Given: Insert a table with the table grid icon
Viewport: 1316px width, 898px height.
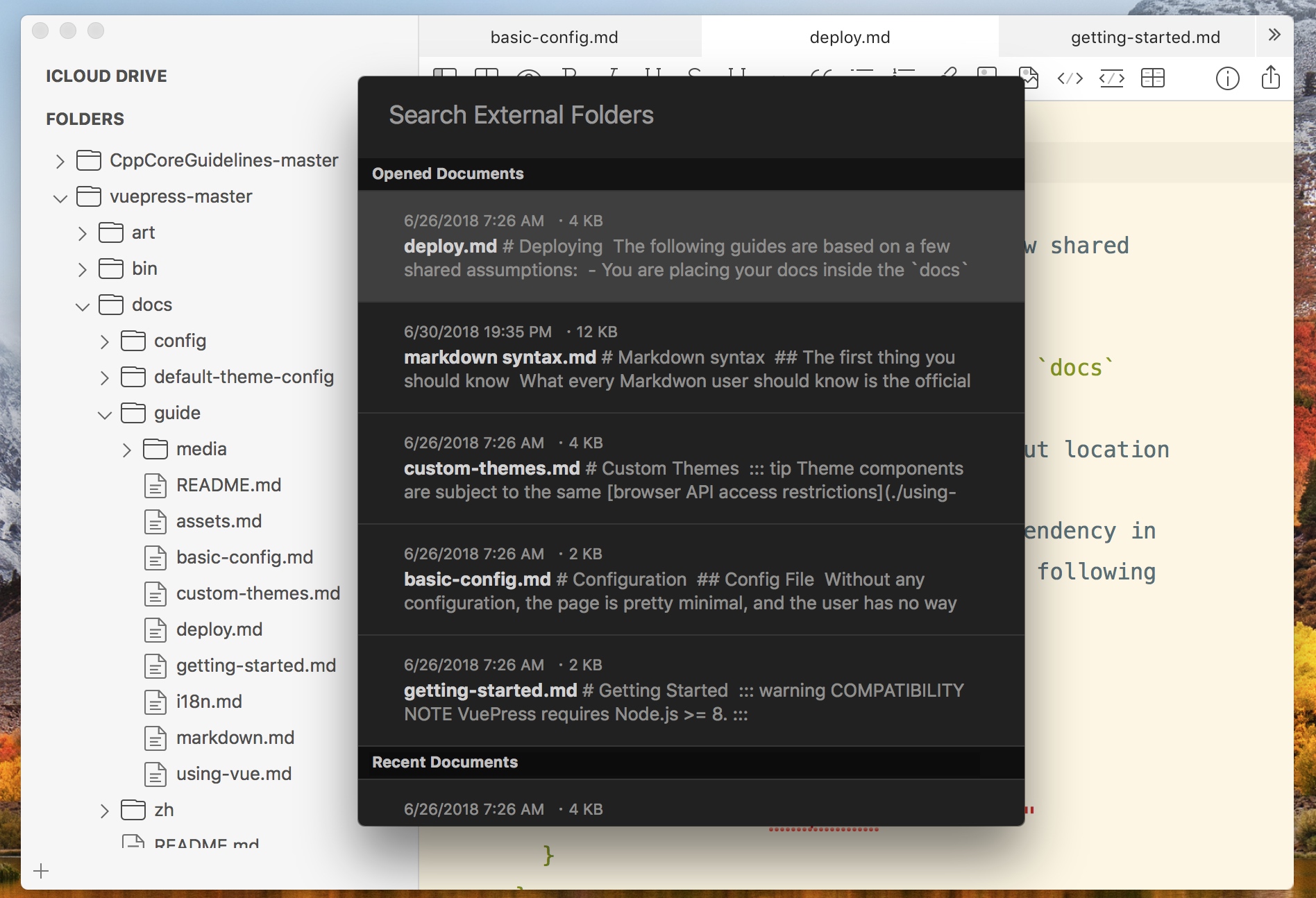Looking at the screenshot, I should click(x=1152, y=78).
